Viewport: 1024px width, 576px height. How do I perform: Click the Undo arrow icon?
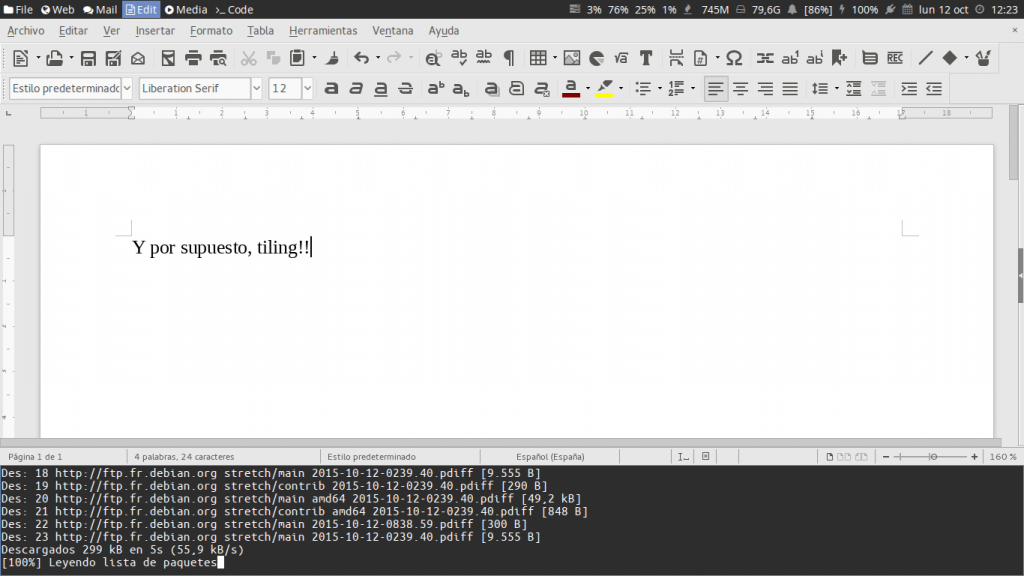361,58
